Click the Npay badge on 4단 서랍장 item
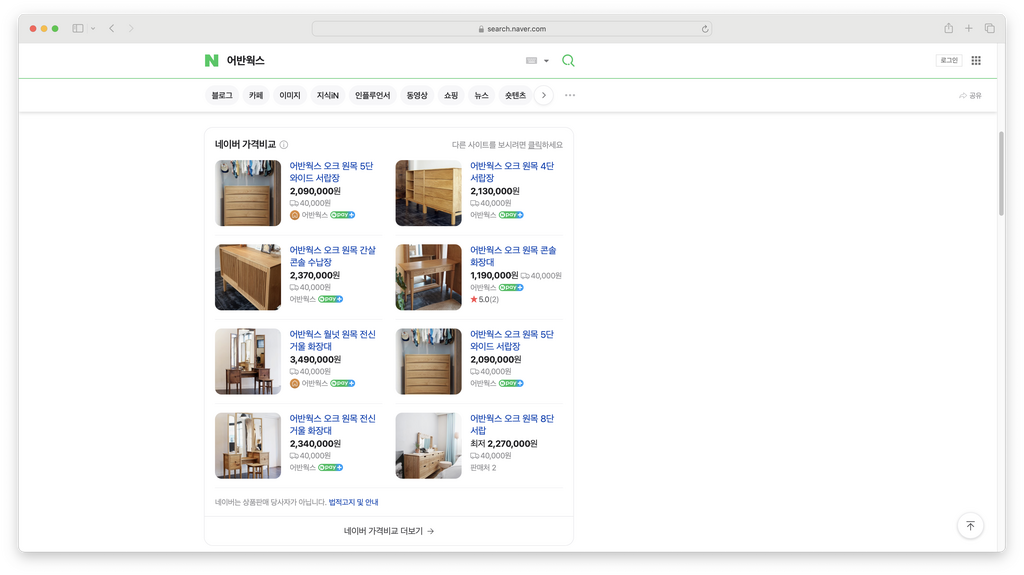The image size is (1024, 575). point(511,215)
